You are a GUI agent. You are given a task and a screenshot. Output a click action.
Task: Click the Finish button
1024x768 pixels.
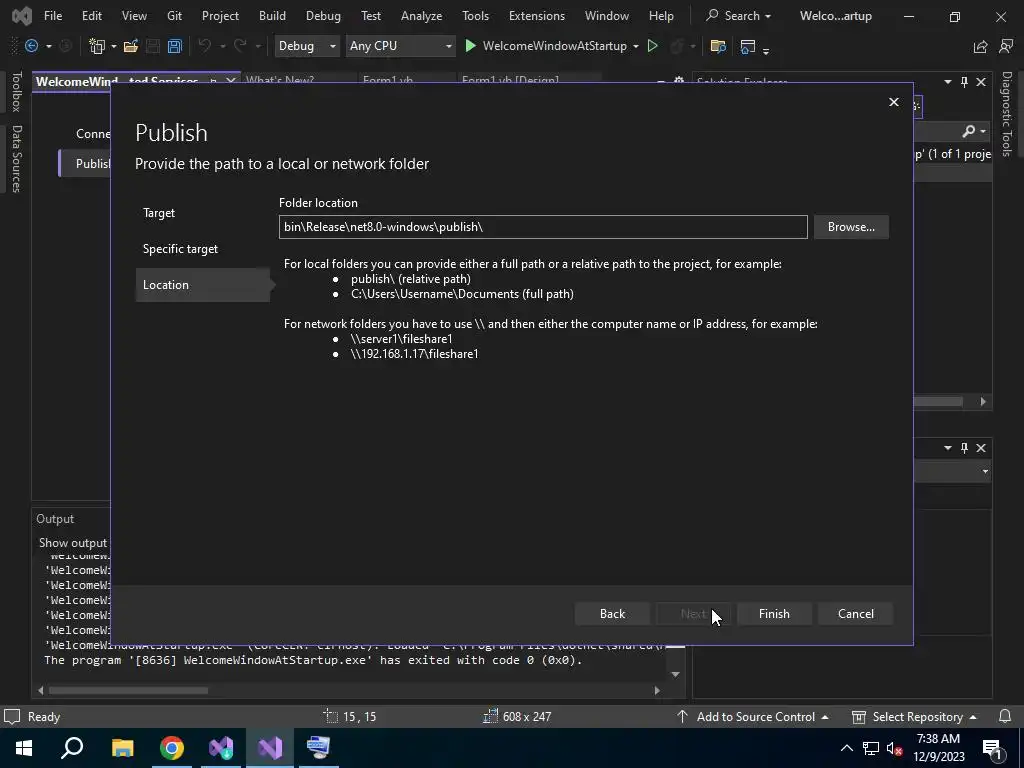click(774, 614)
